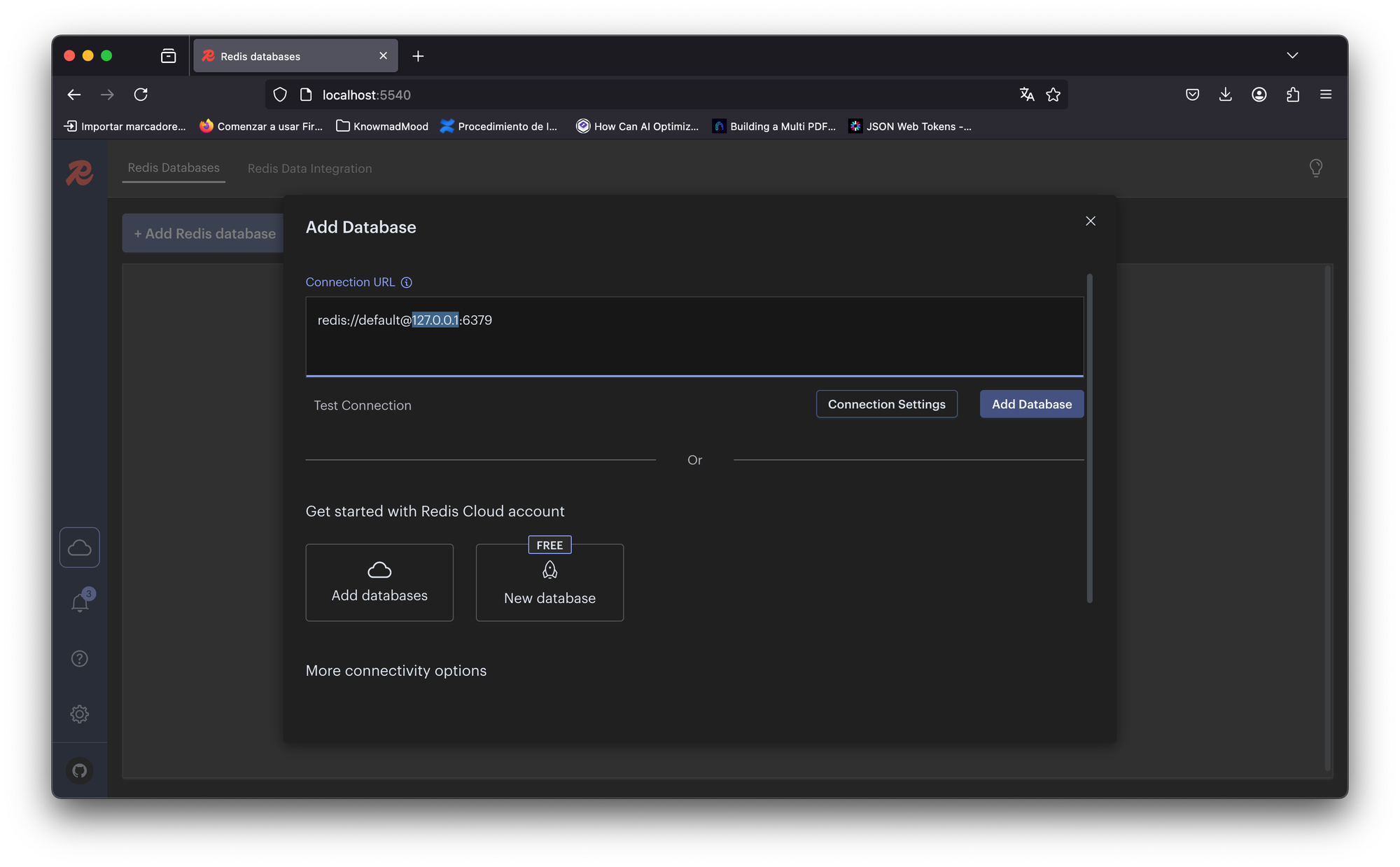Click the Test Connection button

(x=363, y=405)
